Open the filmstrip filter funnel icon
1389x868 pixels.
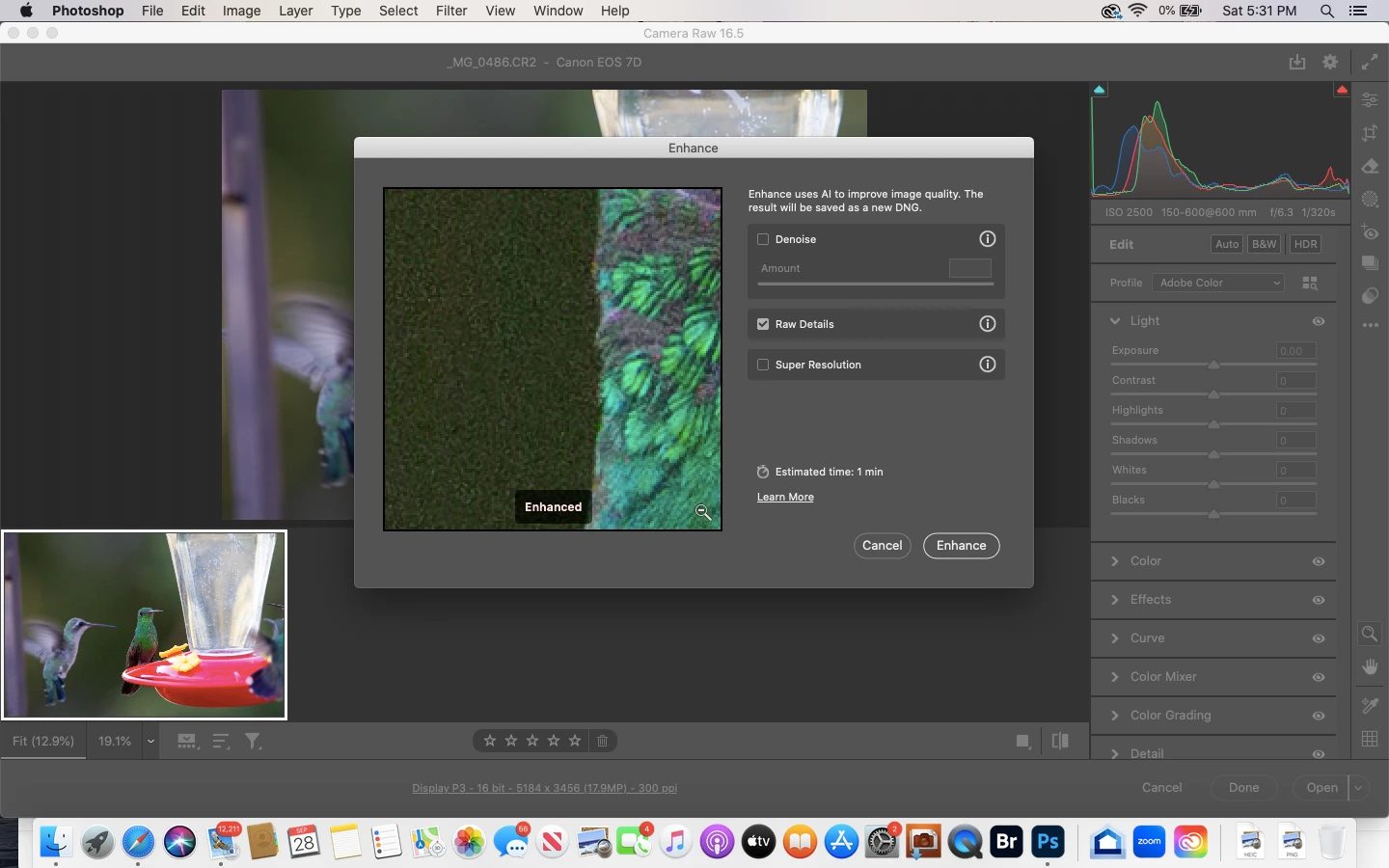pos(253,741)
